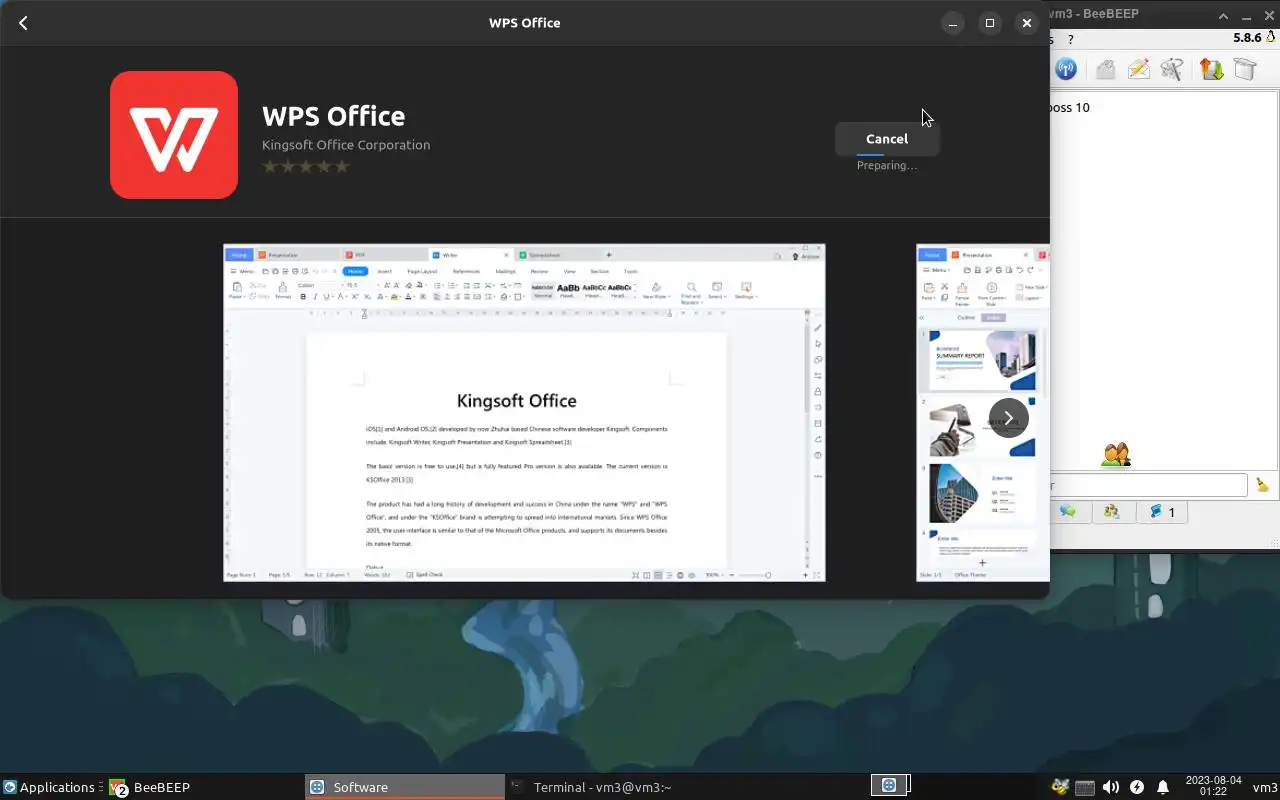Click the '5.8.6' version label in BeeBEEP
The height and width of the screenshot is (800, 1280).
coord(1247,37)
